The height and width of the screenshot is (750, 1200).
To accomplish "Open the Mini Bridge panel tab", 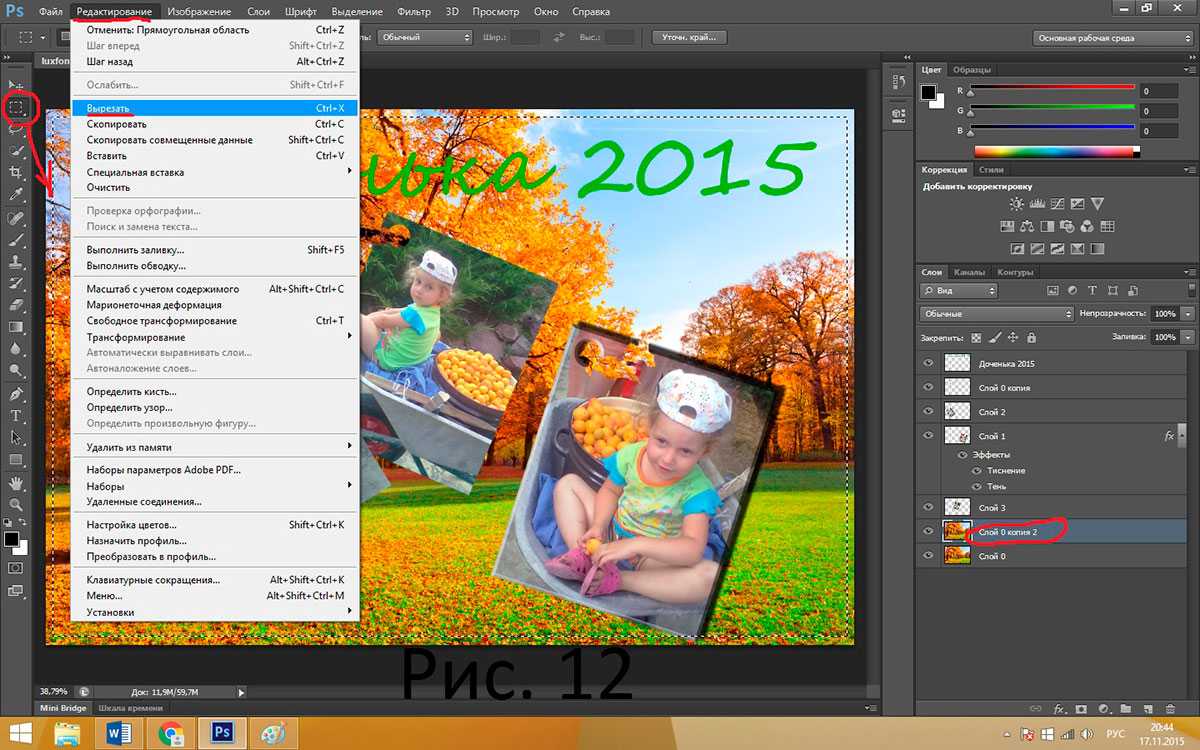I will click(x=62, y=708).
